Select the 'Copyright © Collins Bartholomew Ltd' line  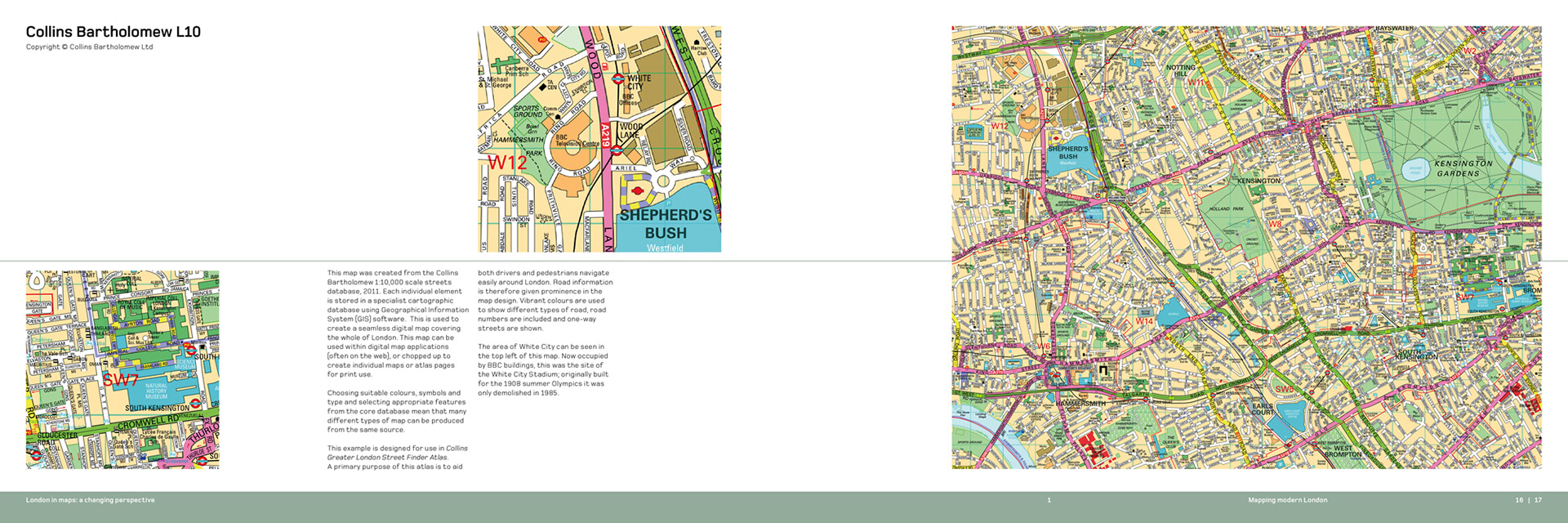[x=90, y=47]
